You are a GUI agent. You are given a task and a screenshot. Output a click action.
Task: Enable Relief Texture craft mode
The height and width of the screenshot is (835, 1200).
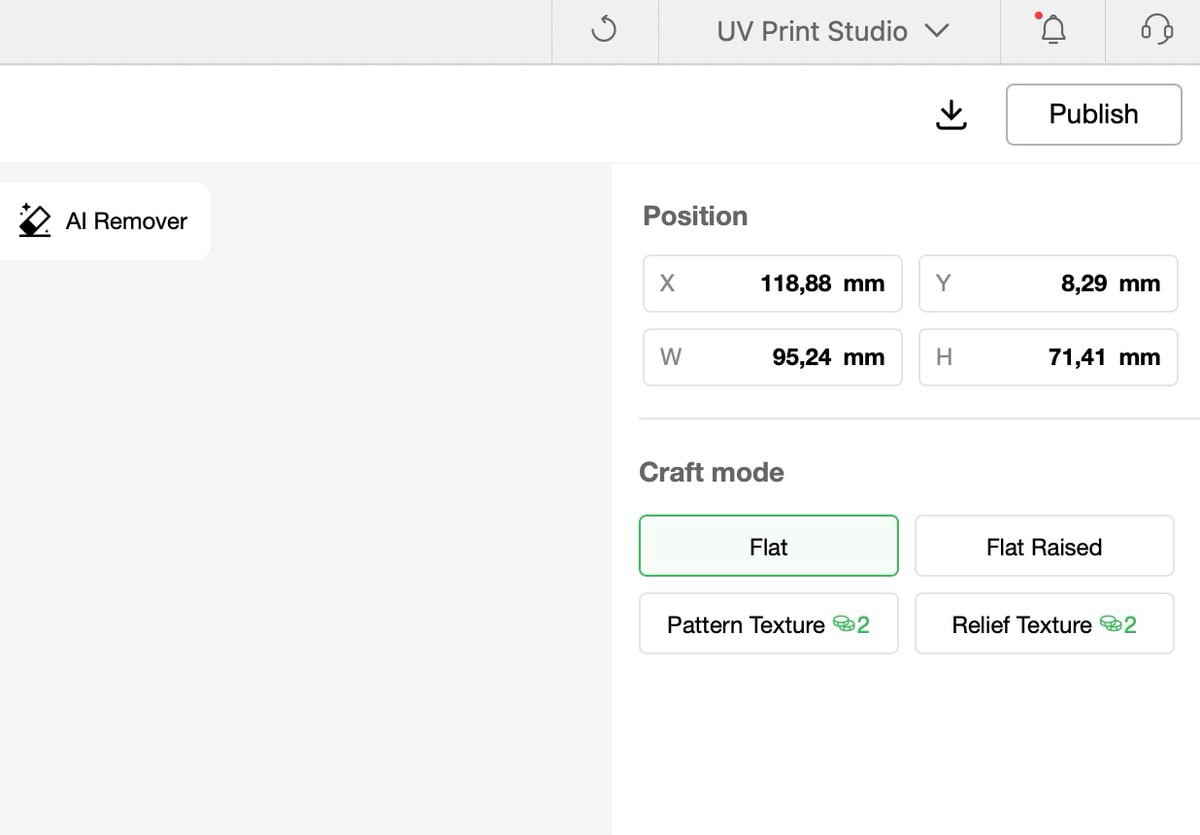coord(1021,624)
